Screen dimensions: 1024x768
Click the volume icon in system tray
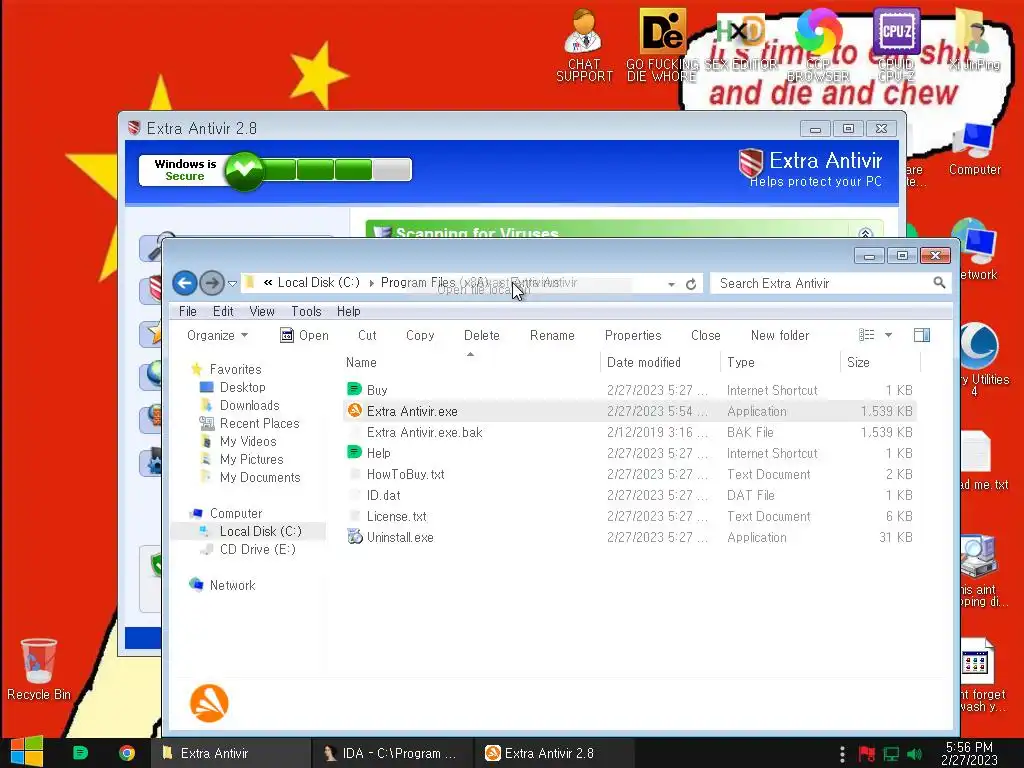click(915, 754)
